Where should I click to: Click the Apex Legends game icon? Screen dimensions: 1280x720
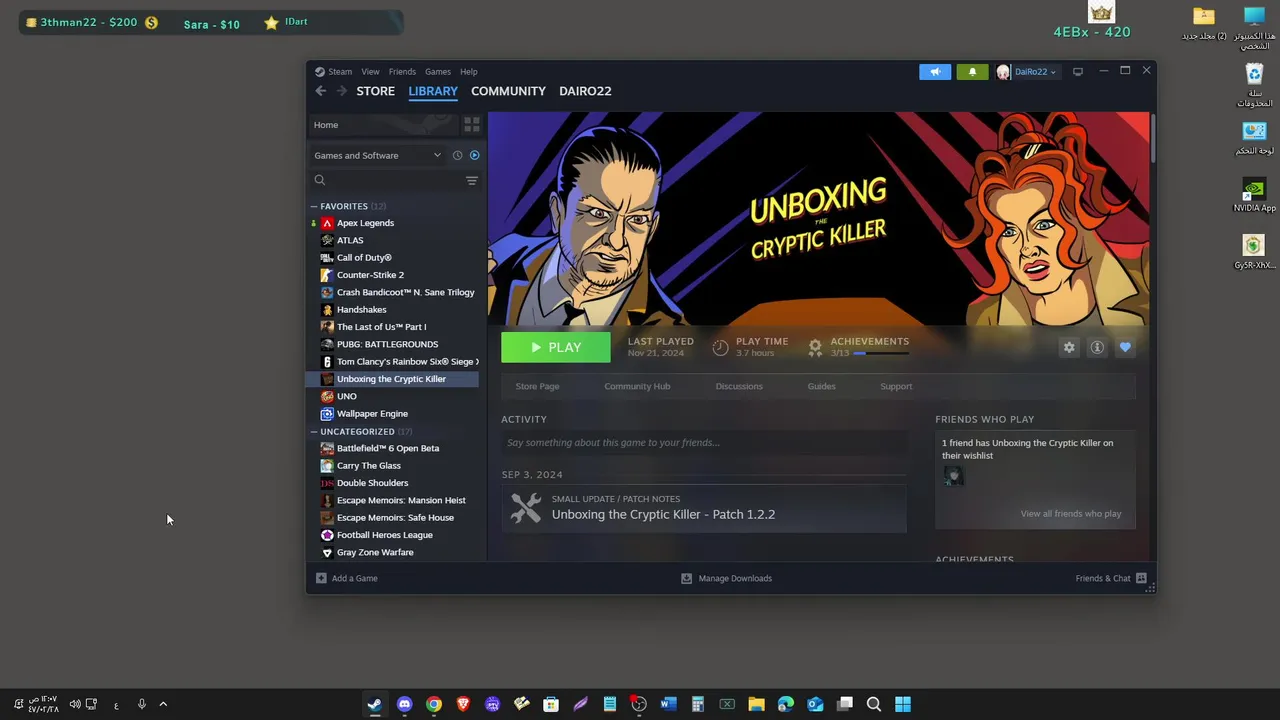327,223
